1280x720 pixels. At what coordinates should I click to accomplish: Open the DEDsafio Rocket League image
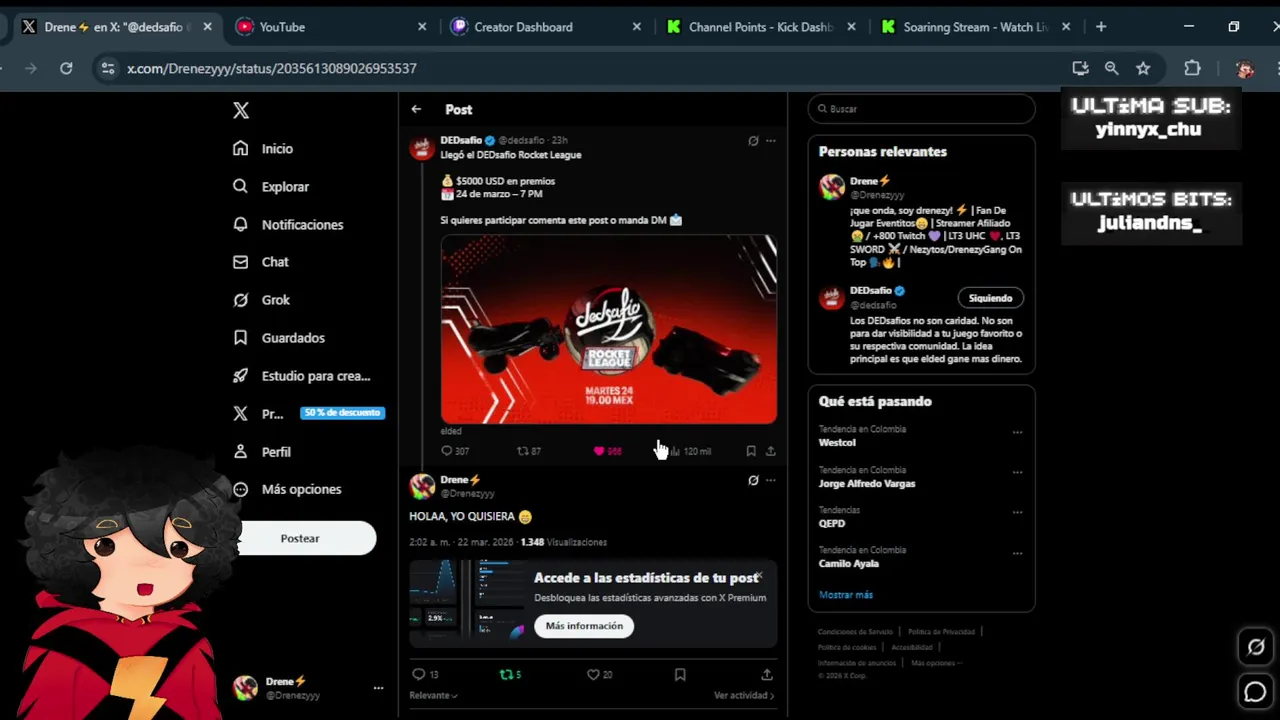(608, 330)
